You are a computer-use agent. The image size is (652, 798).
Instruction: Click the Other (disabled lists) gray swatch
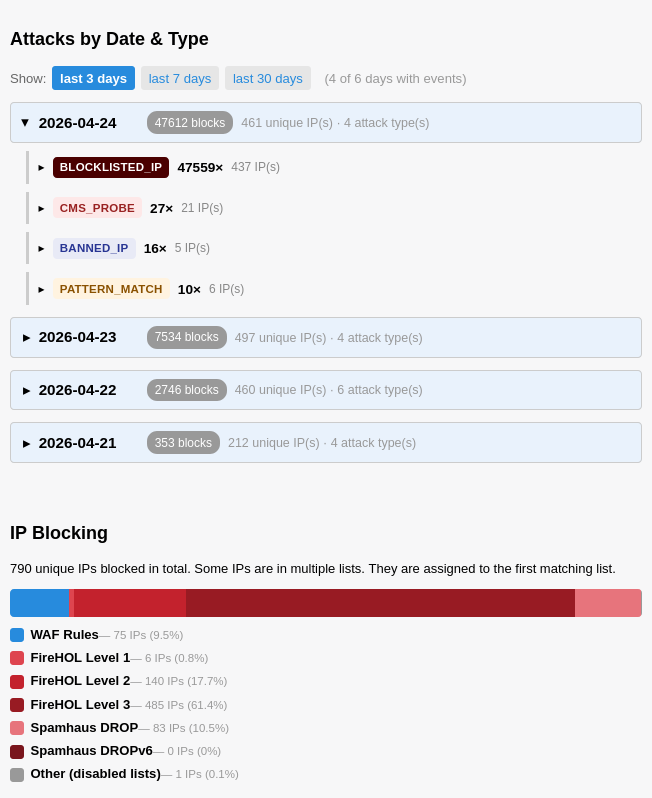click(x=17, y=774)
